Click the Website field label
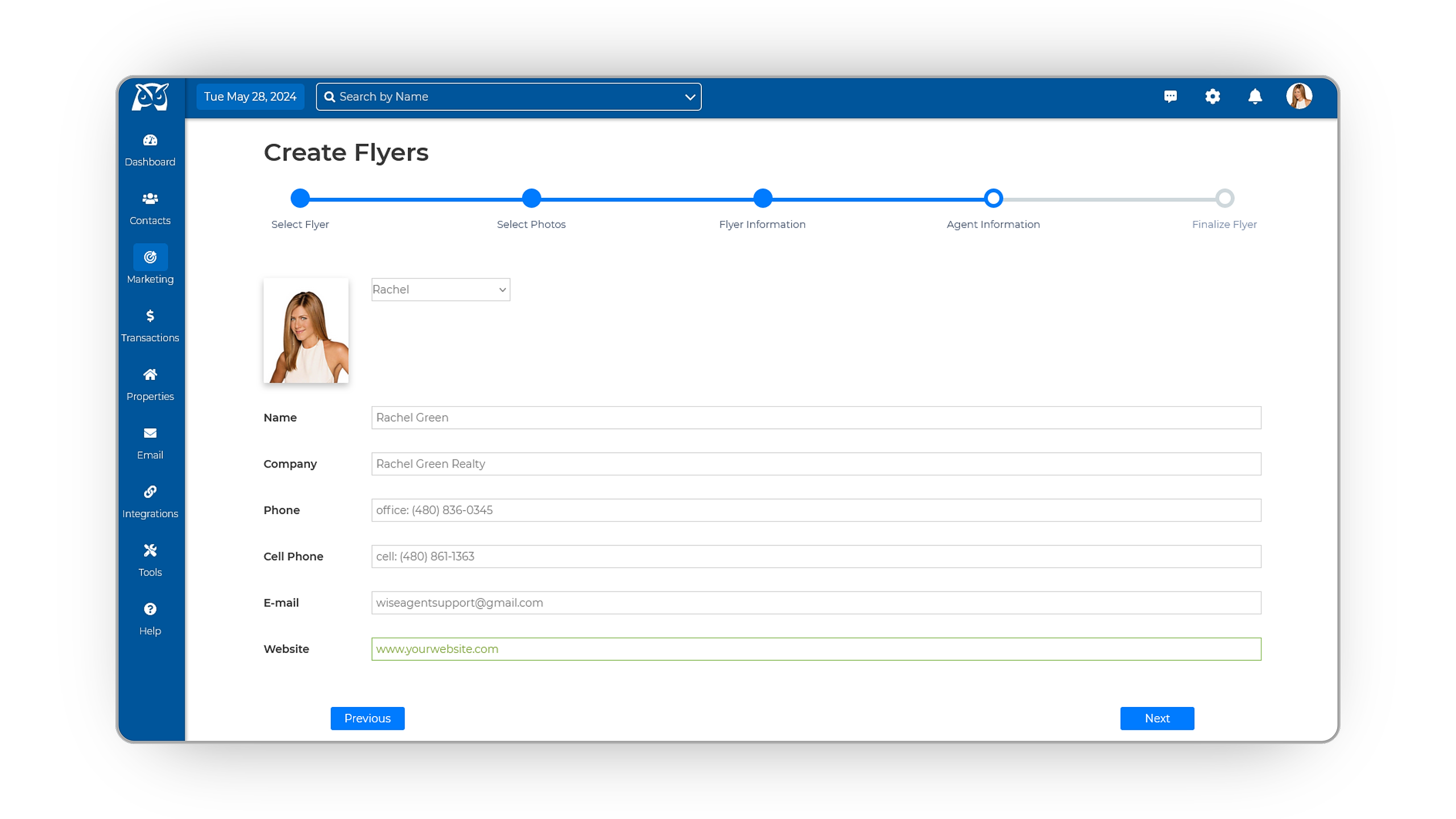Viewport: 1456px width, 819px height. click(x=286, y=649)
